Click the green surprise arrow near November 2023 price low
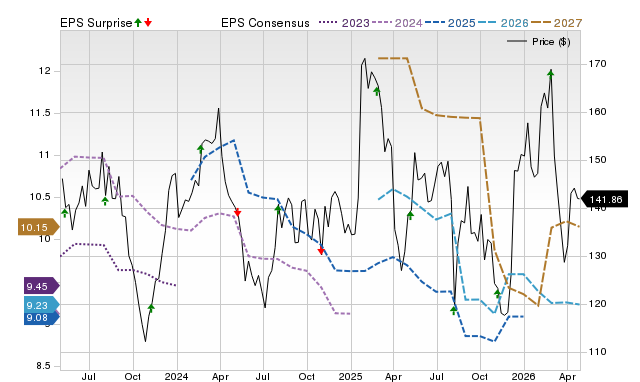The height and width of the screenshot is (382, 640). coord(151,308)
